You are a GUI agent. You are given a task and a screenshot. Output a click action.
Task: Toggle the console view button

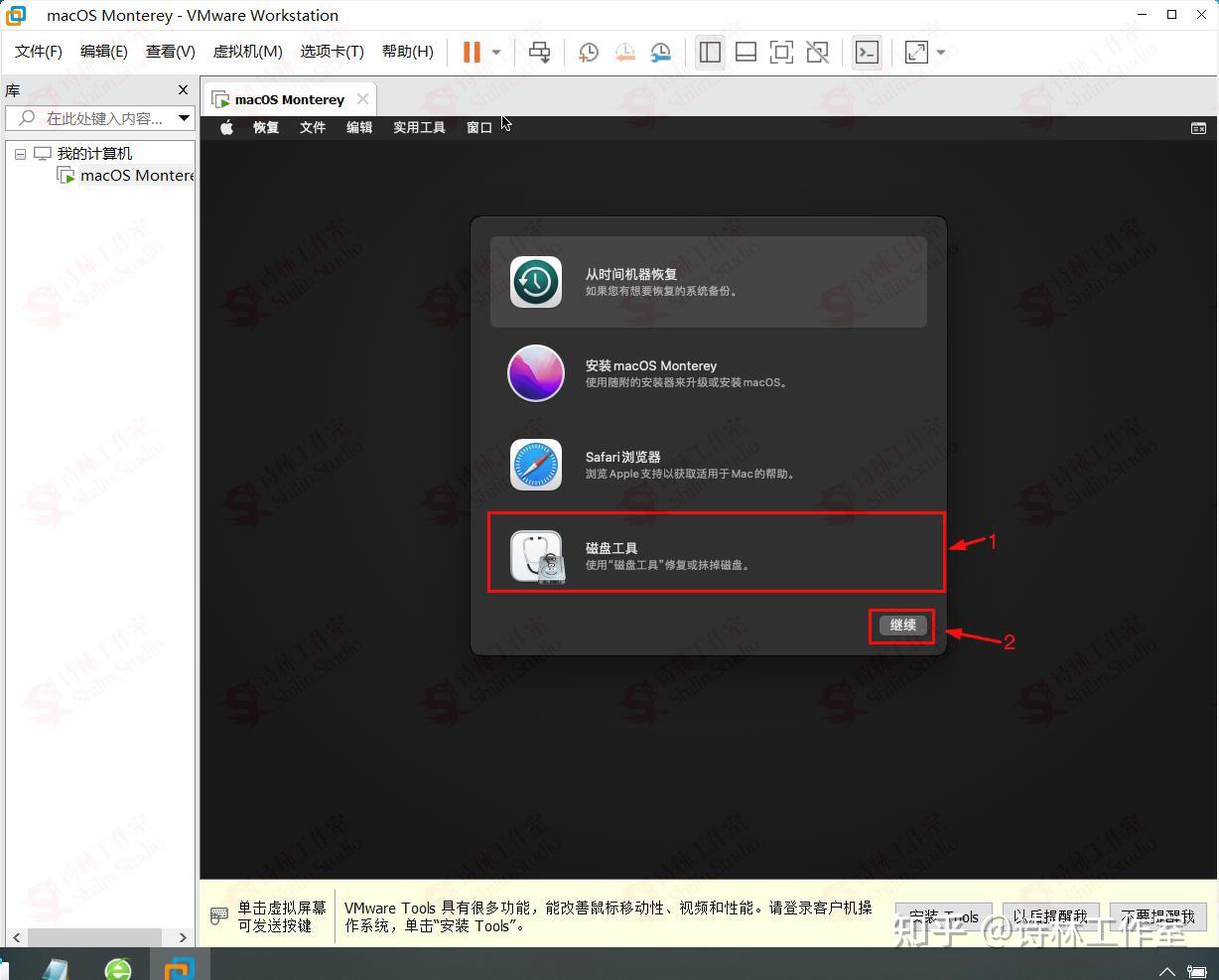point(867,52)
